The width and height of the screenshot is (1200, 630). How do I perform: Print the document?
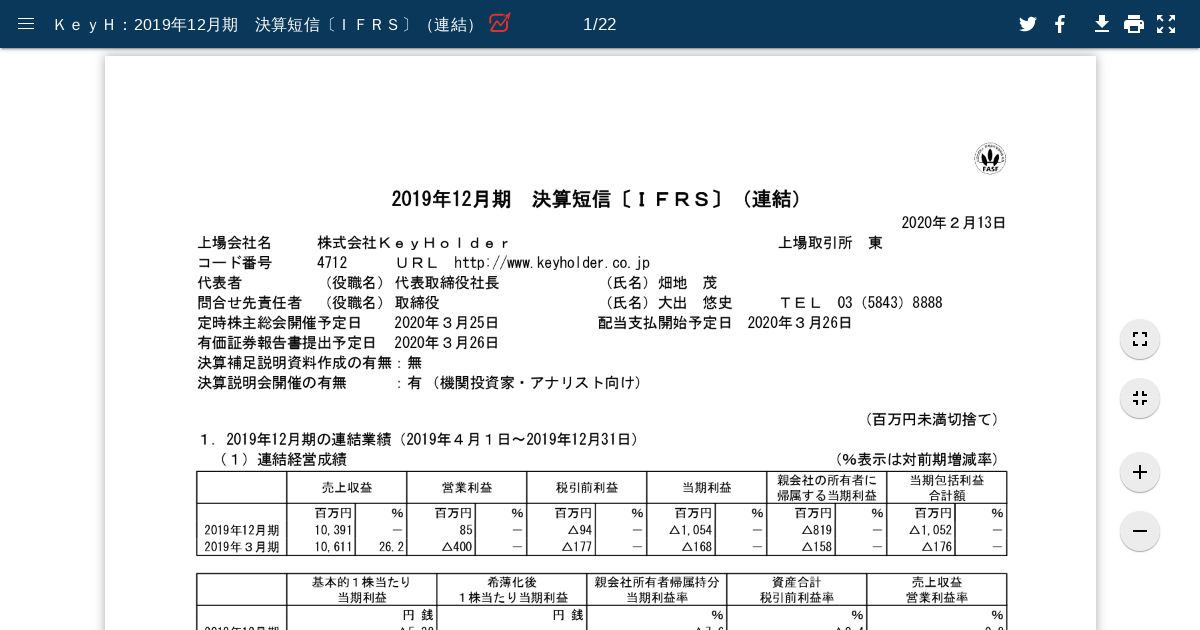tap(1134, 24)
